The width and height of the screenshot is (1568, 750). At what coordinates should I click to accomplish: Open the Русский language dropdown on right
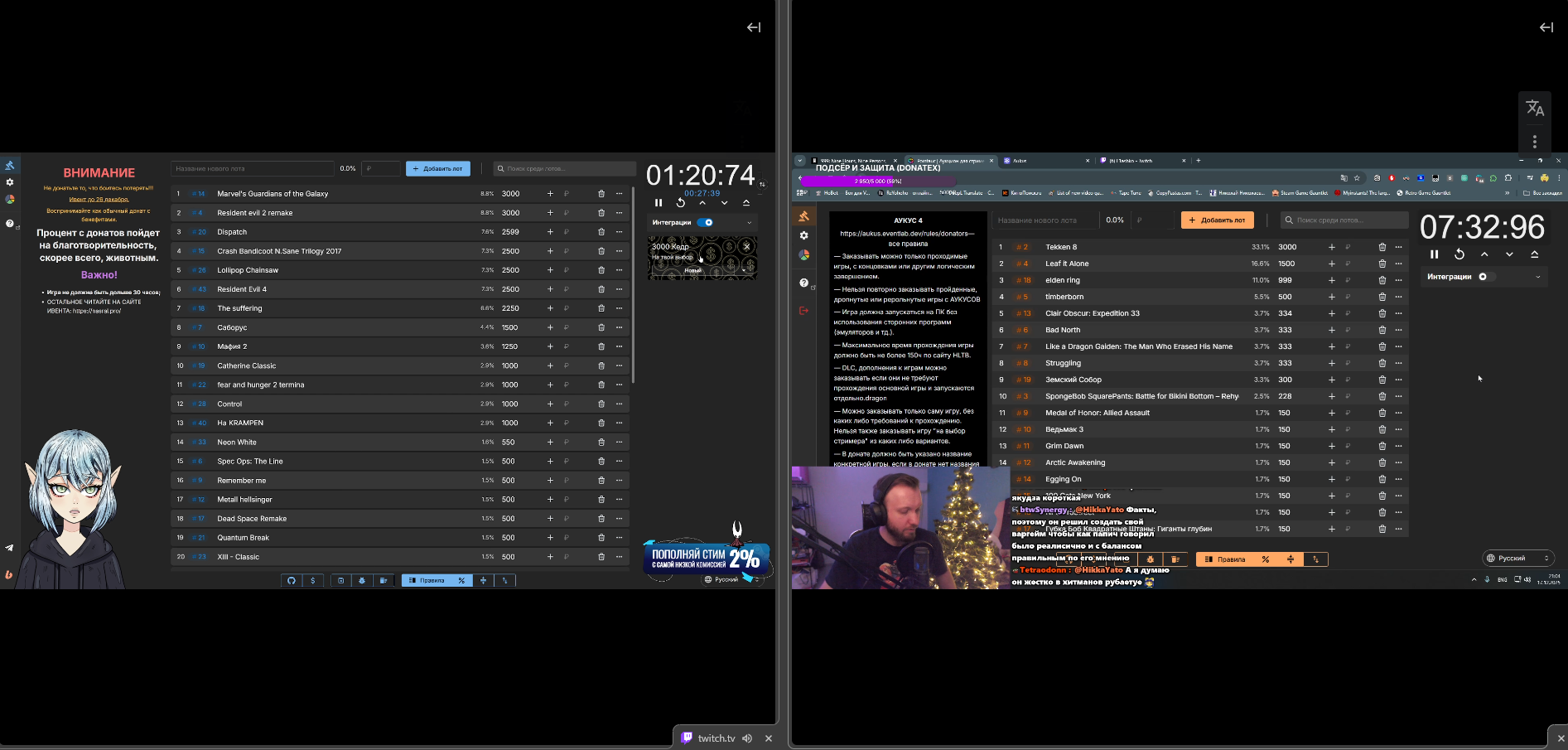click(x=1518, y=558)
